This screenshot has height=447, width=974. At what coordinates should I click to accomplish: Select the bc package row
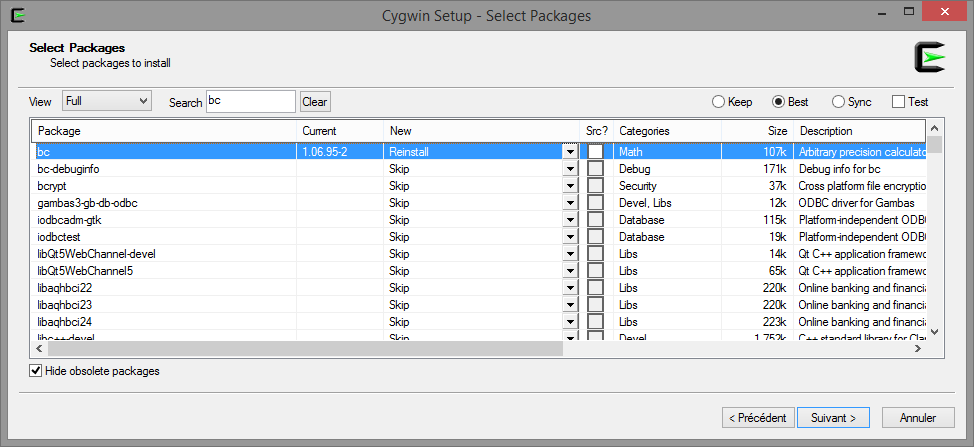tap(480, 151)
